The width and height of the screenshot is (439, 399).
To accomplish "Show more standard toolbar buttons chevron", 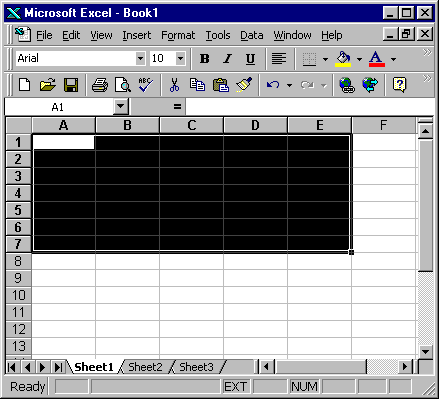I will click(x=427, y=78).
